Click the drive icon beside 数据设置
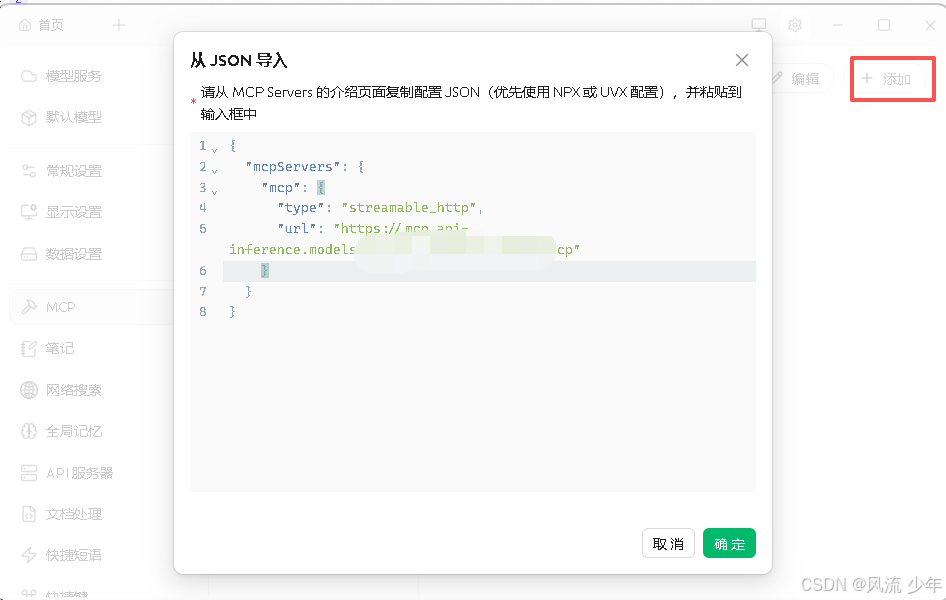Image resolution: width=946 pixels, height=600 pixels. 29,253
